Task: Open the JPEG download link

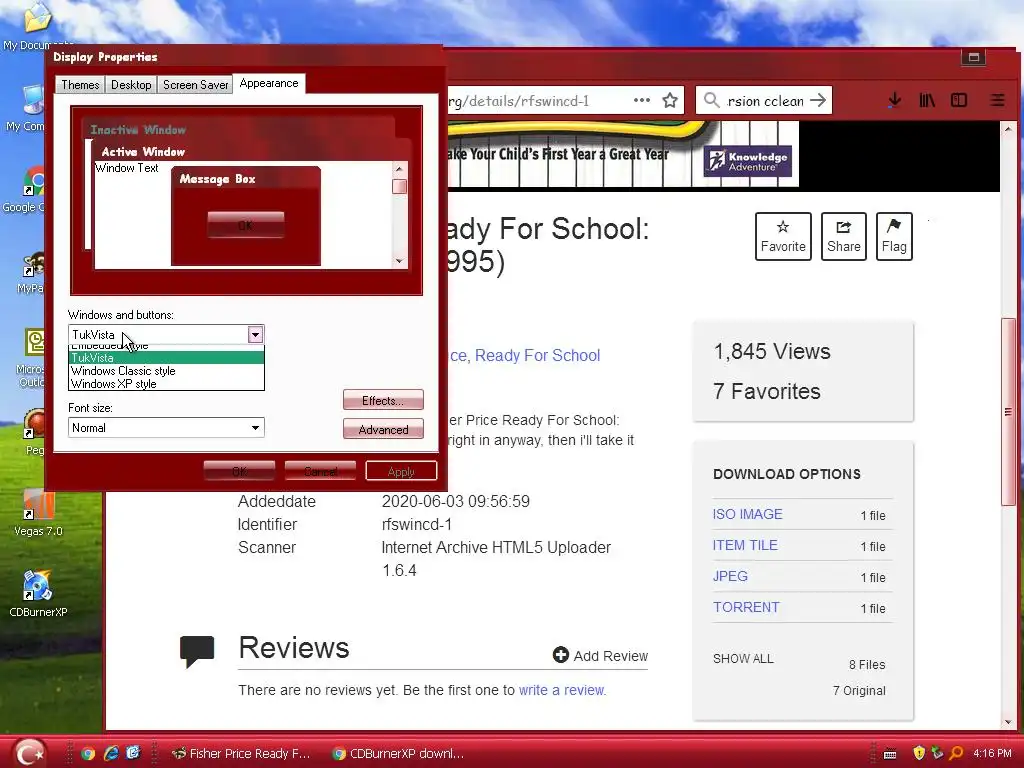Action: tap(730, 576)
